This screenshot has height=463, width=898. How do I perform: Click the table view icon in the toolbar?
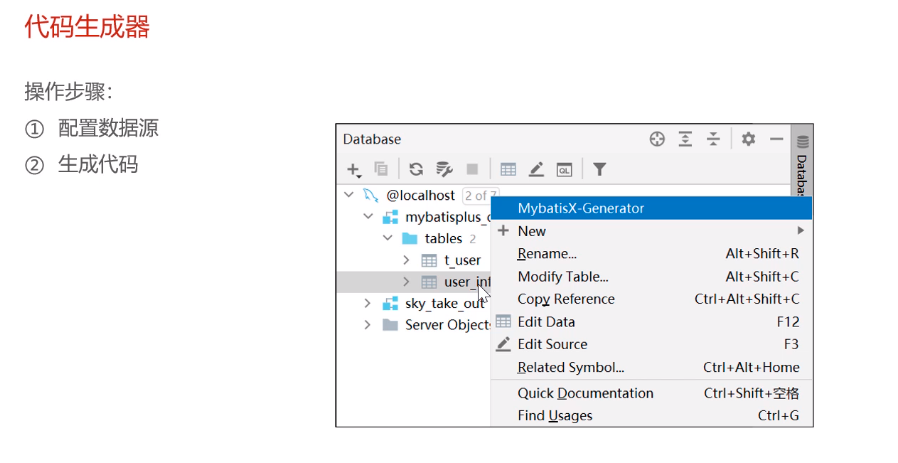coord(508,169)
